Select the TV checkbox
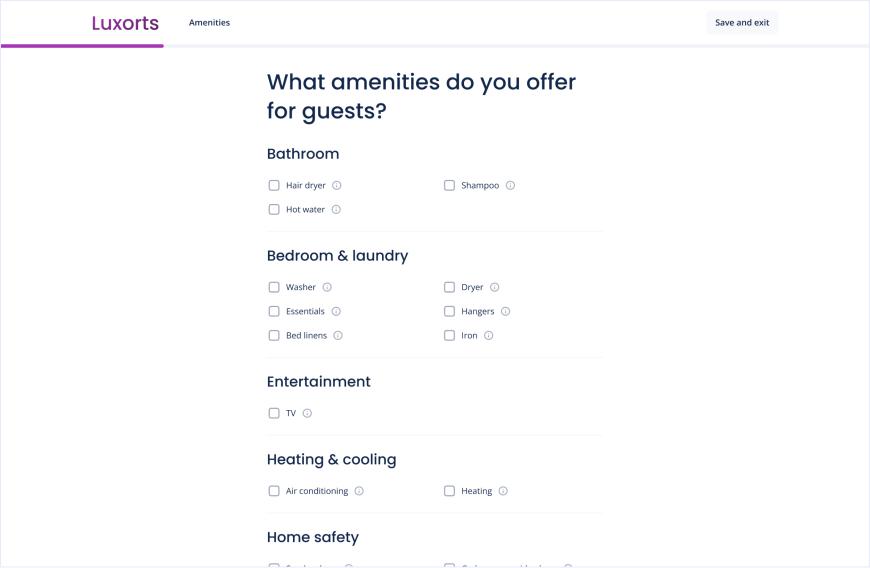Viewport: 870px width, 568px height. [274, 413]
